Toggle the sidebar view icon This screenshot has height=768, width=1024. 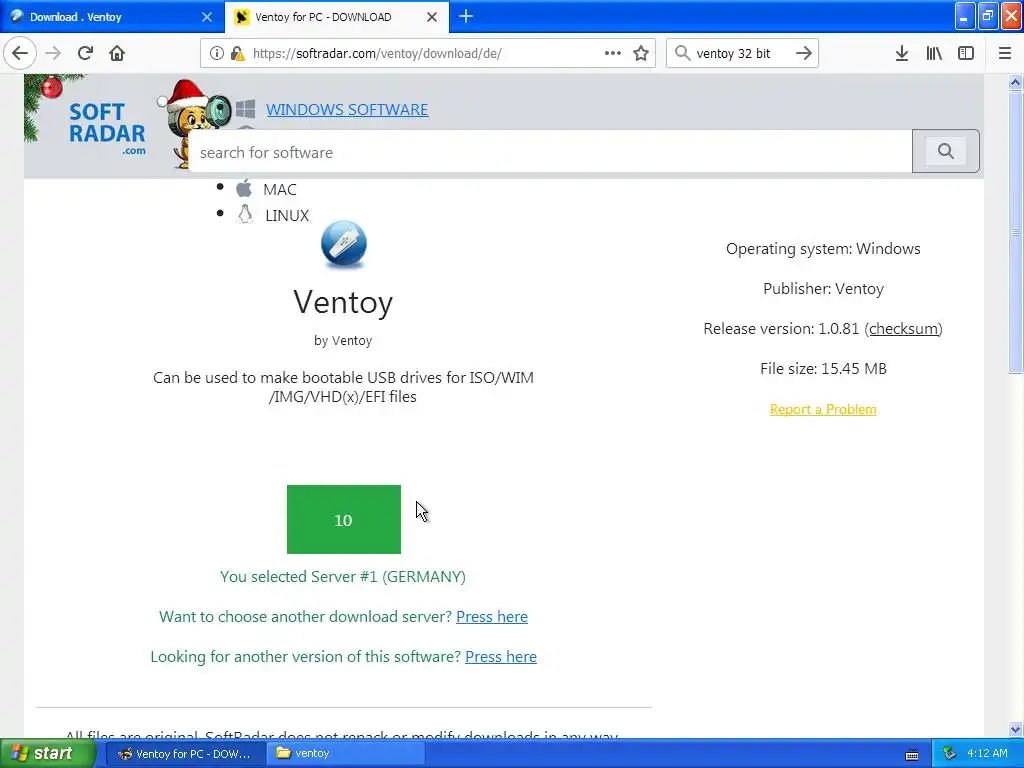coord(966,53)
